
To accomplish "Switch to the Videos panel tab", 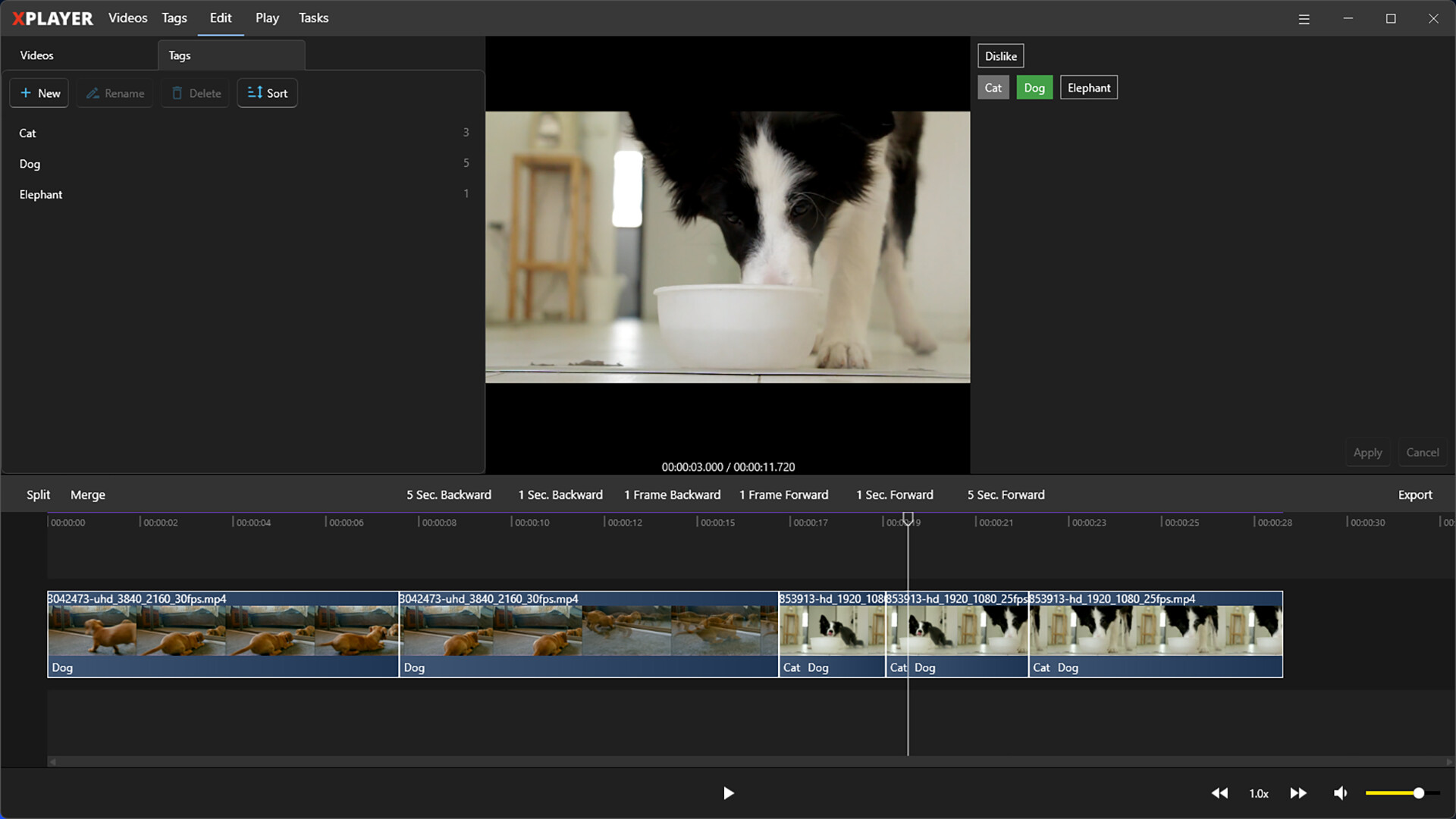I will click(80, 55).
